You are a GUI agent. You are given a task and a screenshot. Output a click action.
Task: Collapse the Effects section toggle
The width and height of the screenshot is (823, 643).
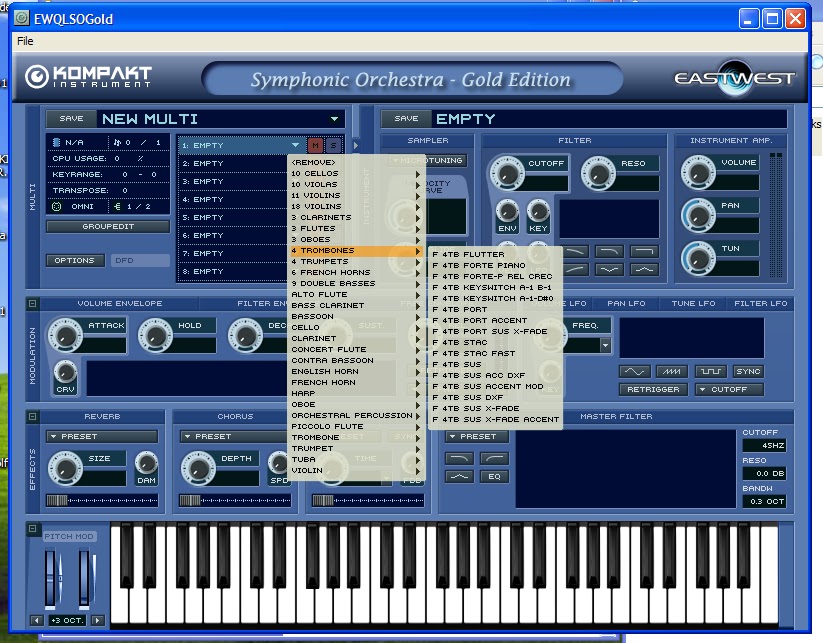[x=33, y=416]
